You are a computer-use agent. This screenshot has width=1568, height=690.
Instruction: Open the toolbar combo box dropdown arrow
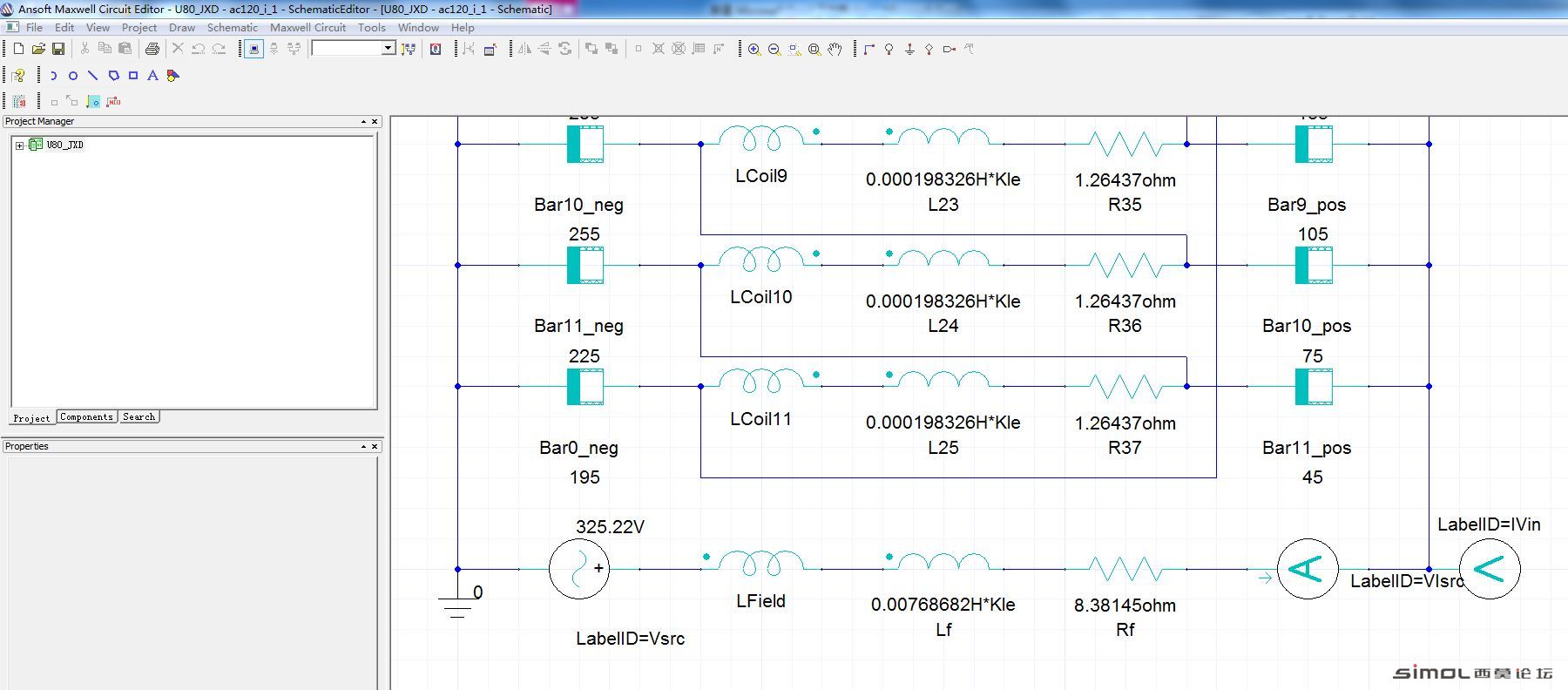click(x=389, y=49)
